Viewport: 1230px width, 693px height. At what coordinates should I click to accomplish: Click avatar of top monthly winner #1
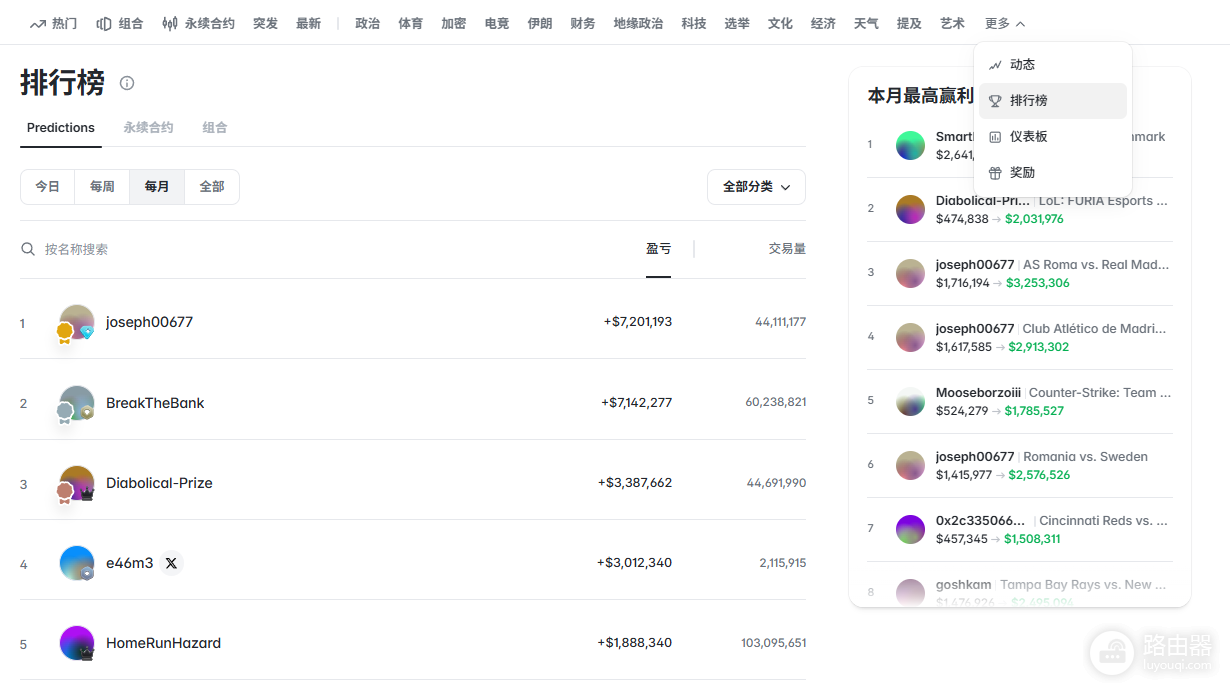[x=910, y=145]
